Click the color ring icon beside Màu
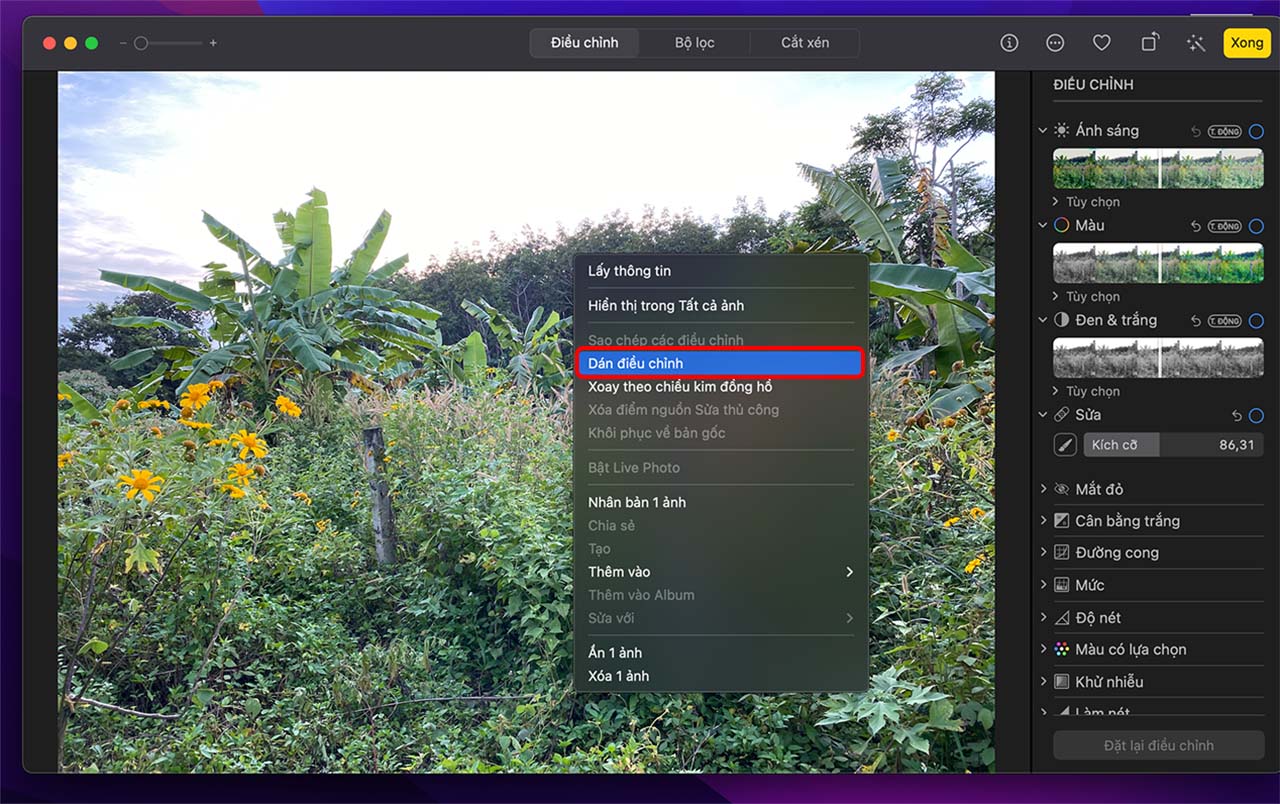The image size is (1280, 804). pyautogui.click(x=1061, y=226)
